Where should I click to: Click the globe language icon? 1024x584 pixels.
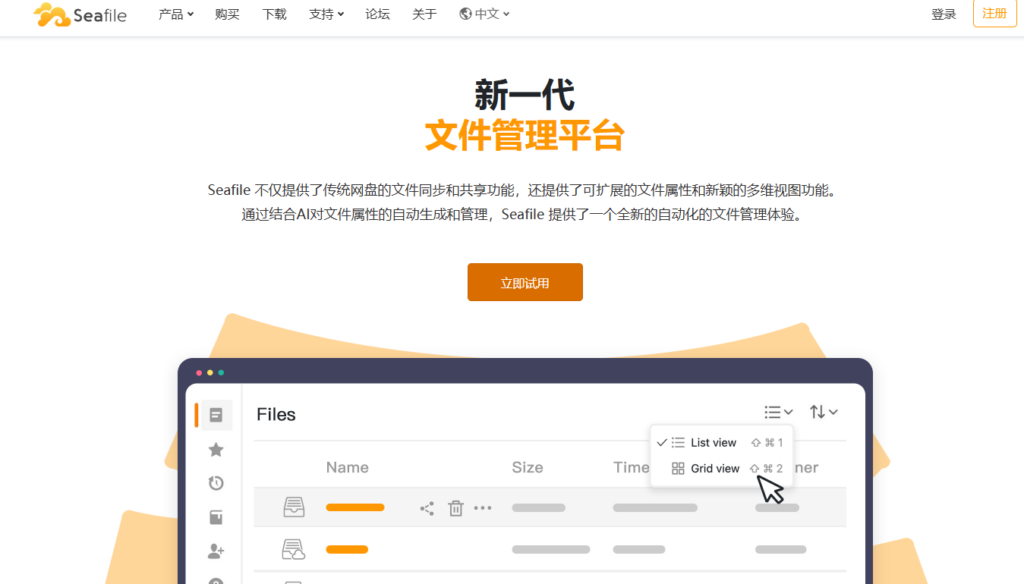tap(465, 14)
